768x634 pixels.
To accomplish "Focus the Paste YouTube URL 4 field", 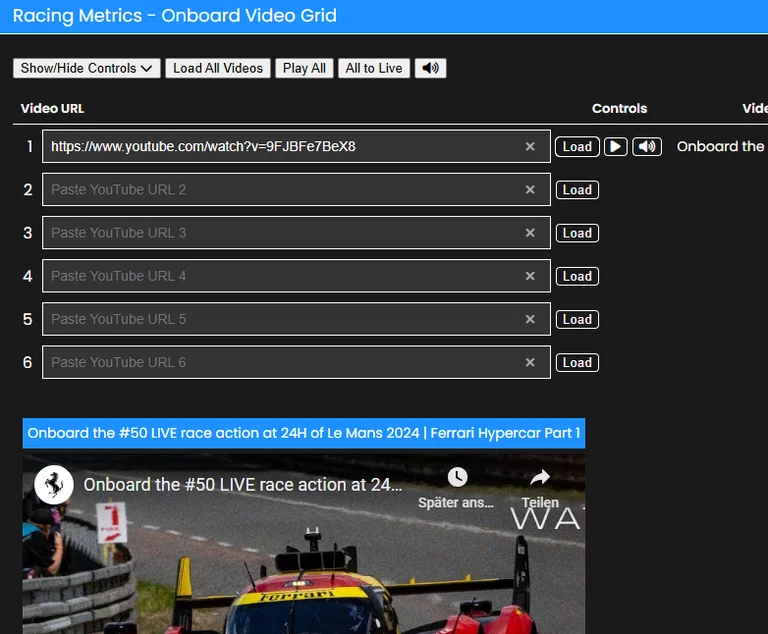I will tap(296, 275).
